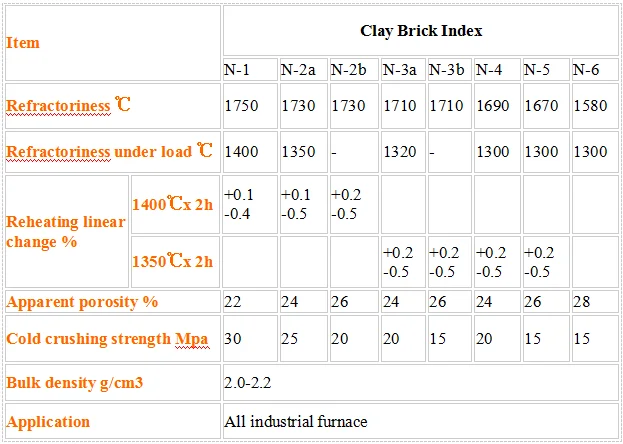
Task: Select the N-2a column header
Action: (x=299, y=70)
